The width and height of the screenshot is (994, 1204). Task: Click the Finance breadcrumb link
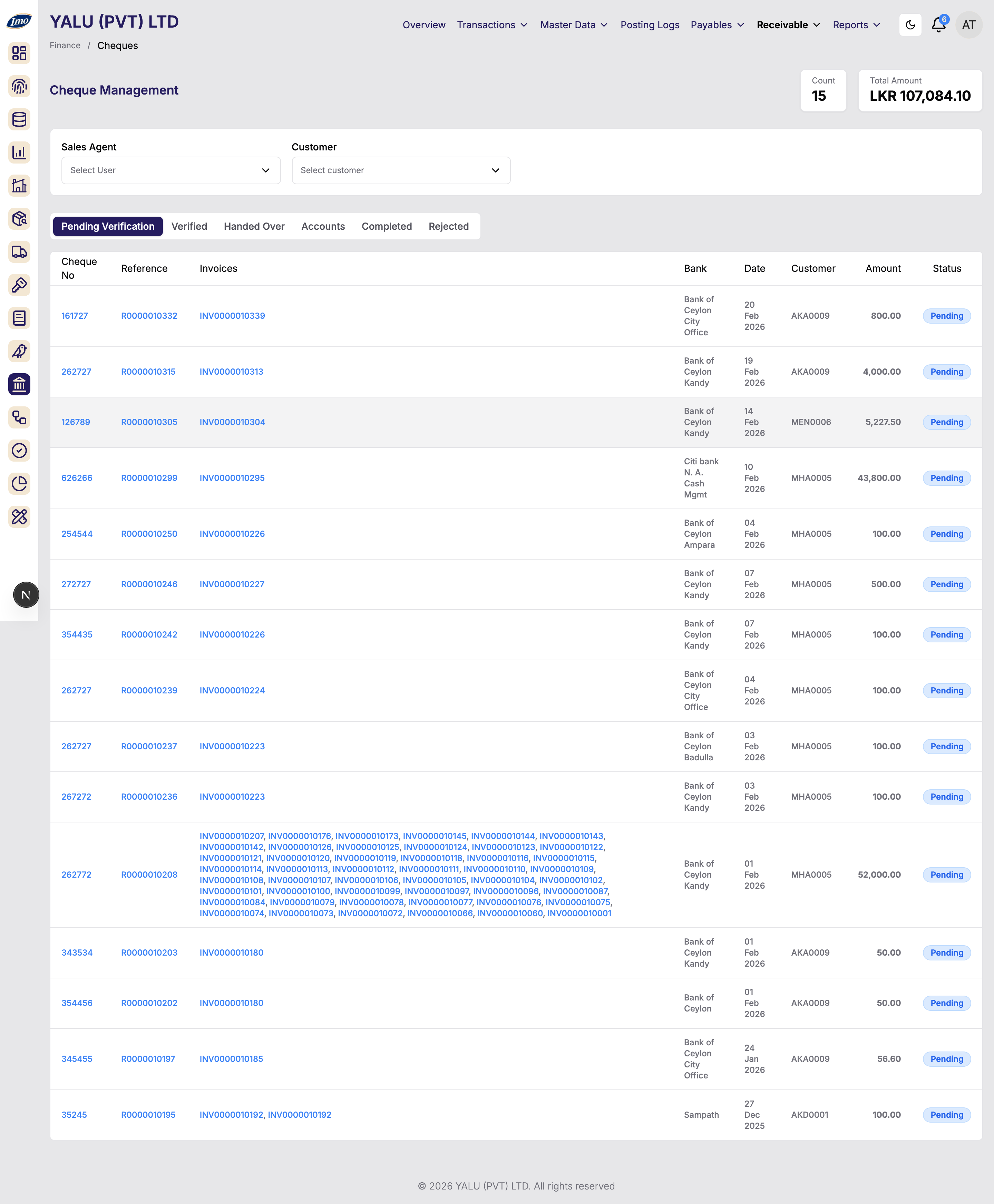pyautogui.click(x=65, y=46)
